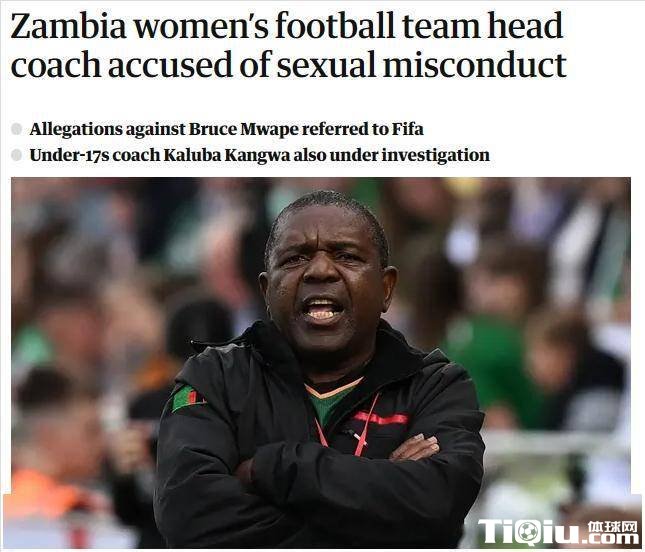The width and height of the screenshot is (645, 552).
Task: Click the word Zambia in headline
Action: click(x=68, y=26)
